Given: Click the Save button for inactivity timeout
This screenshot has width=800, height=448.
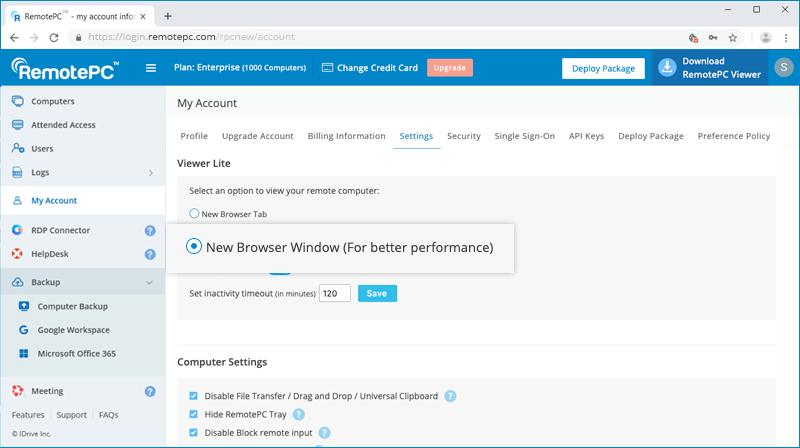Looking at the screenshot, I should point(377,293).
